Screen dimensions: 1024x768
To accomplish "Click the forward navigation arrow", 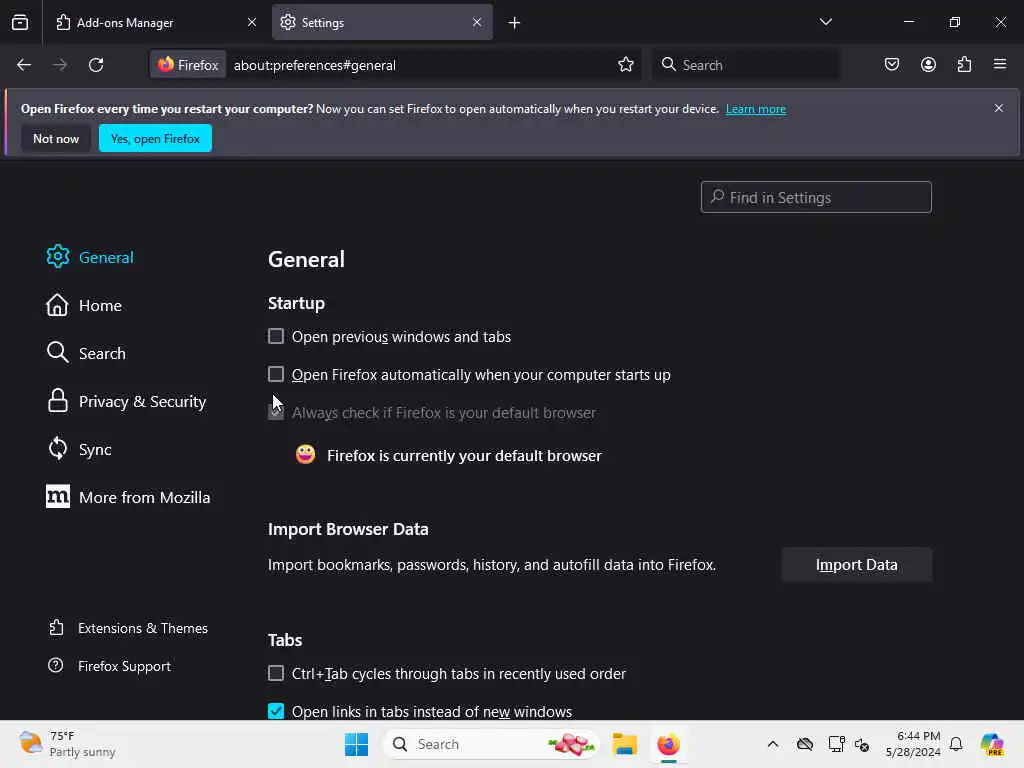I will (x=59, y=65).
